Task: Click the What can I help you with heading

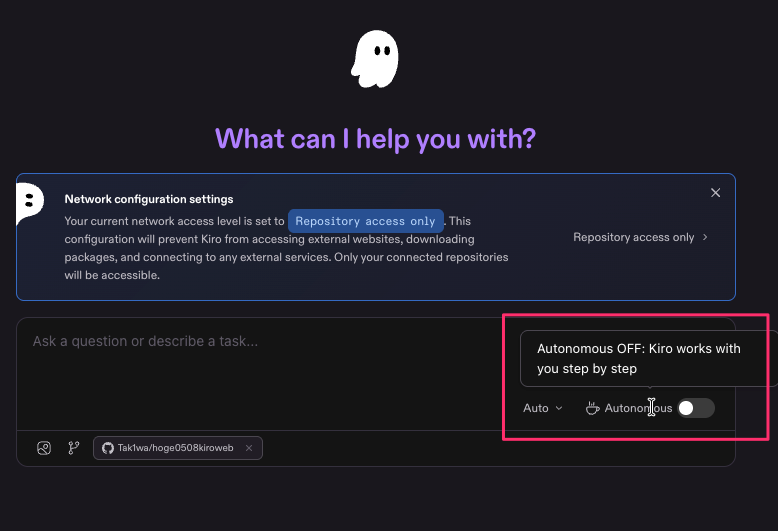Action: point(375,139)
